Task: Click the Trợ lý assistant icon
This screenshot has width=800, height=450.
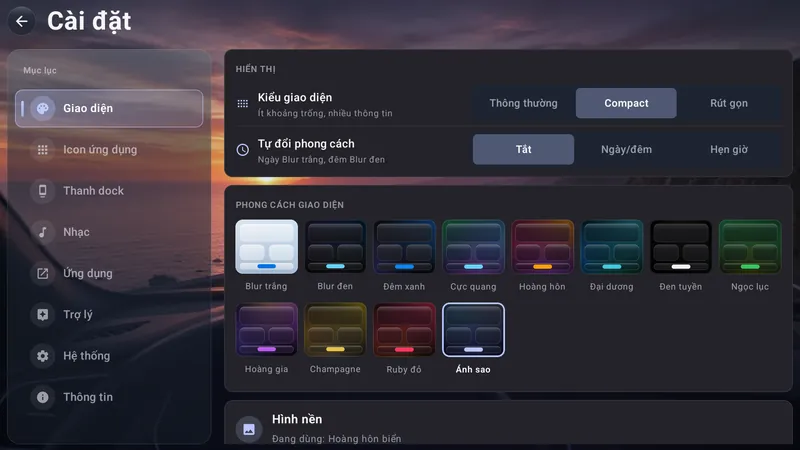Action: [x=43, y=315]
